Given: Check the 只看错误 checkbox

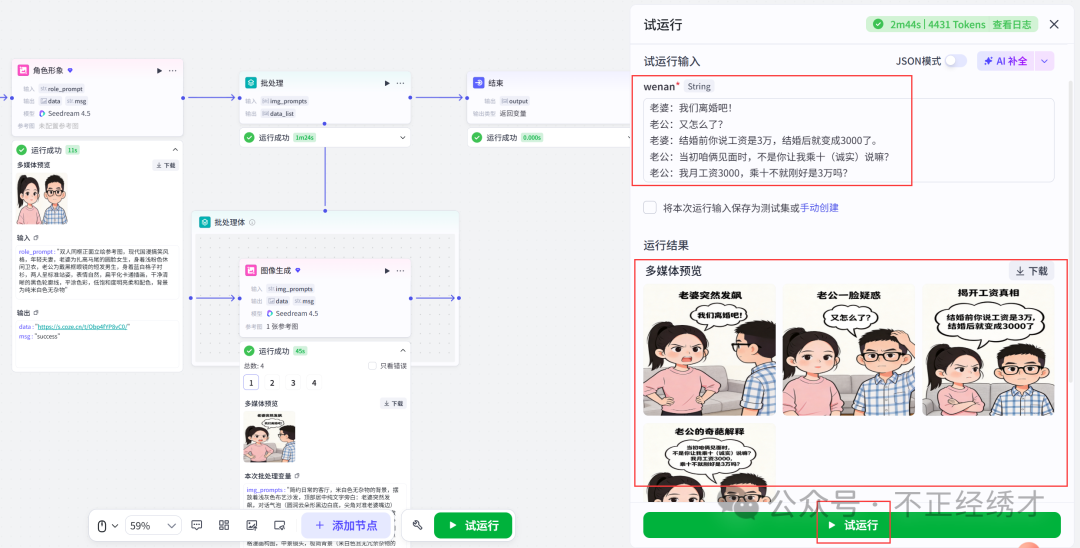Looking at the screenshot, I should pyautogui.click(x=373, y=366).
